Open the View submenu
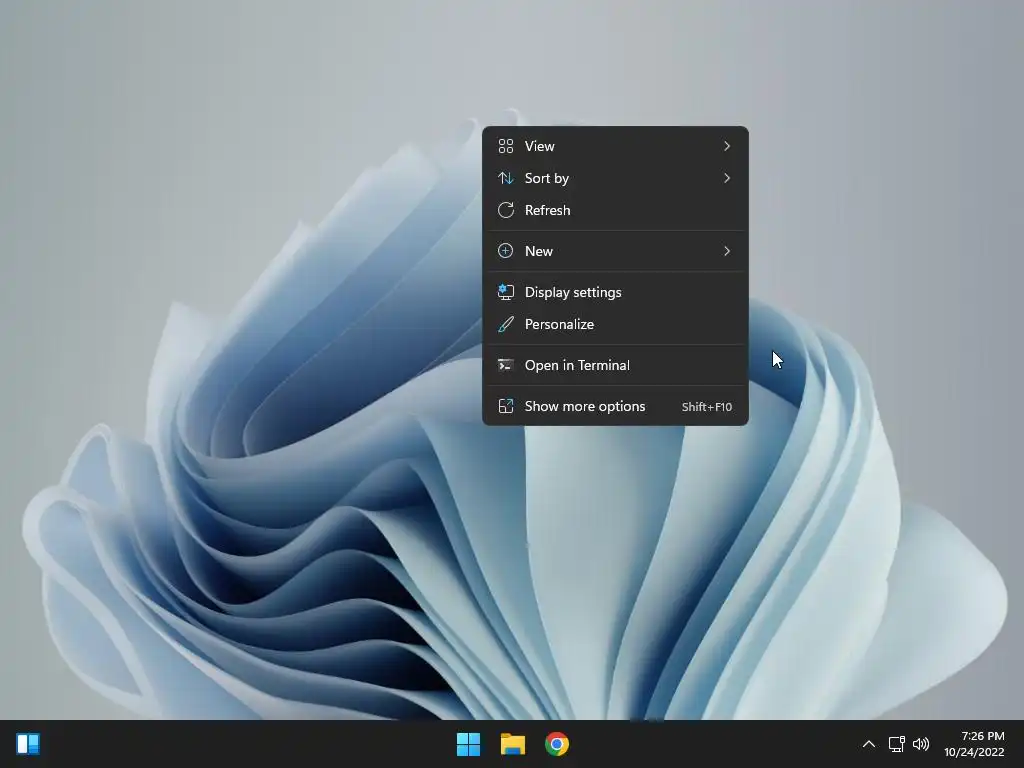This screenshot has width=1024, height=768. coord(615,146)
